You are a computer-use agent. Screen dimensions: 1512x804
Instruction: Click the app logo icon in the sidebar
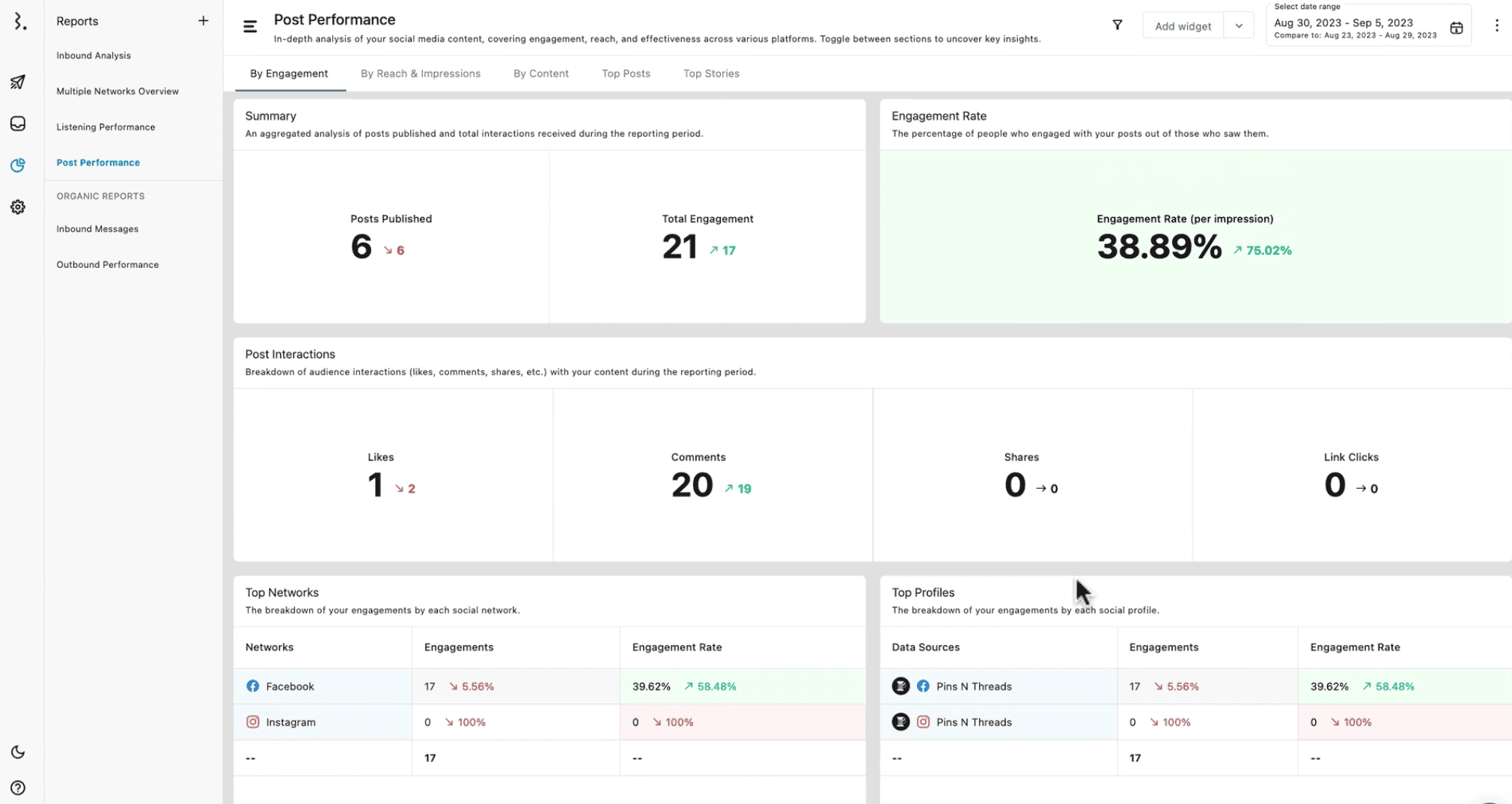20,22
